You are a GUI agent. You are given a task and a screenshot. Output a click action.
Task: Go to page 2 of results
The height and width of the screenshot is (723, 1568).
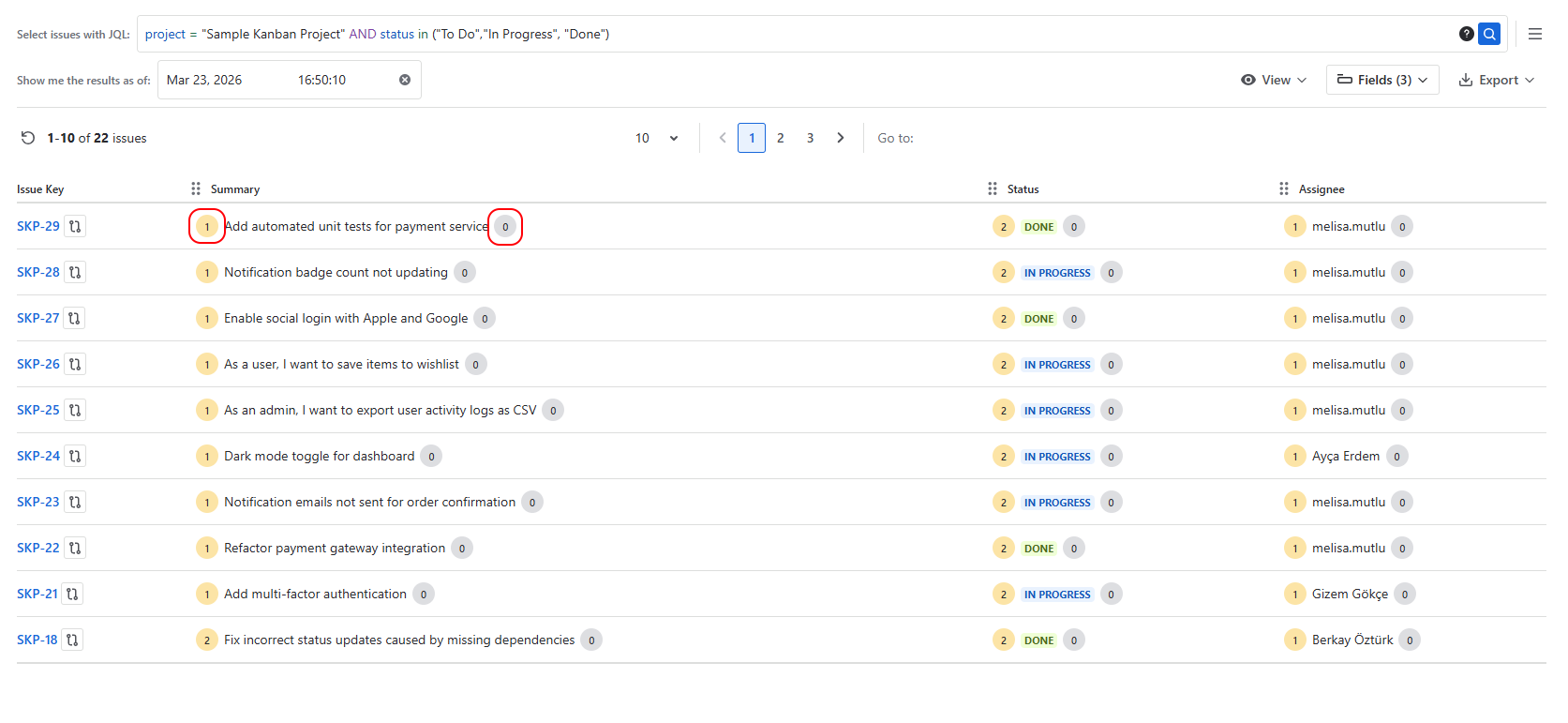coord(780,138)
